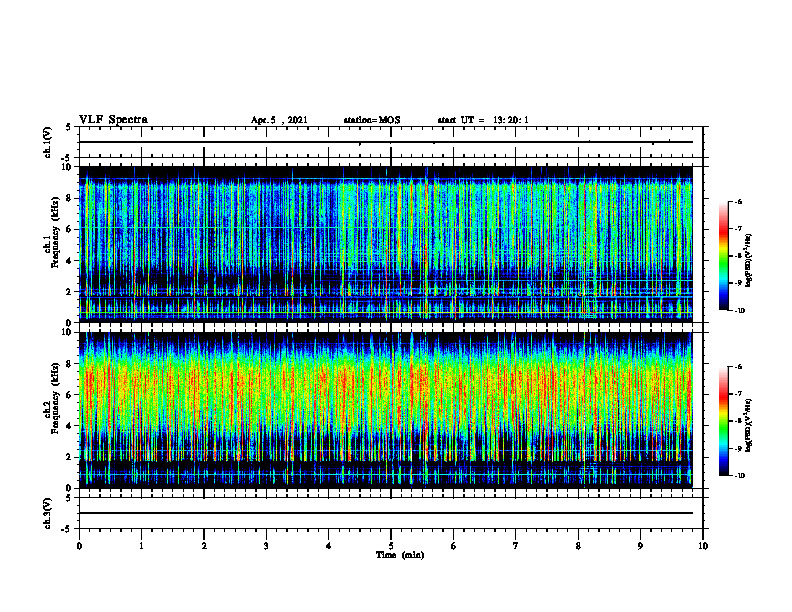Click the "4" tick on time axis
This screenshot has width=792, height=612.
(329, 546)
